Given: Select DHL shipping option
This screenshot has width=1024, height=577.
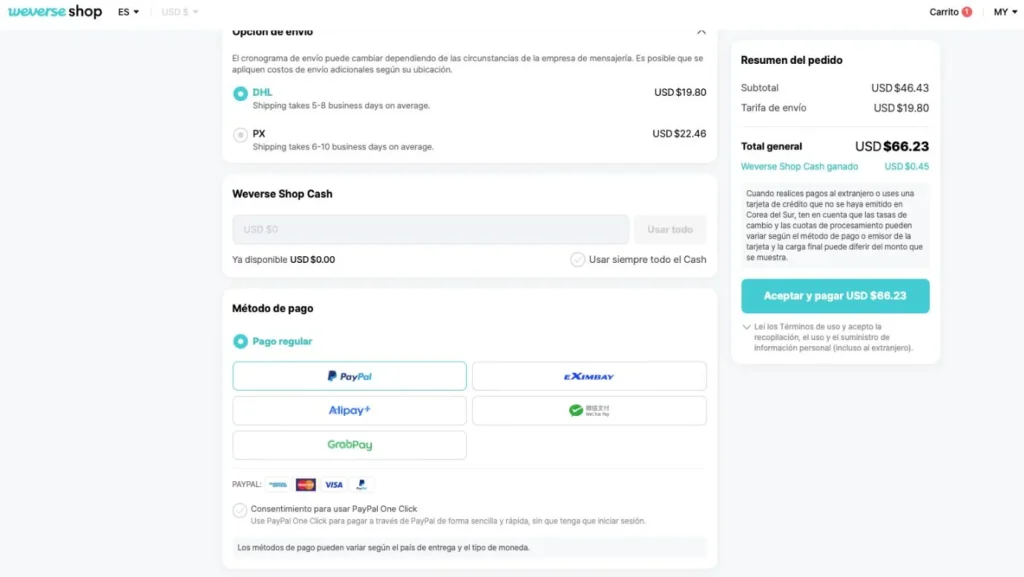Looking at the screenshot, I should [240, 93].
